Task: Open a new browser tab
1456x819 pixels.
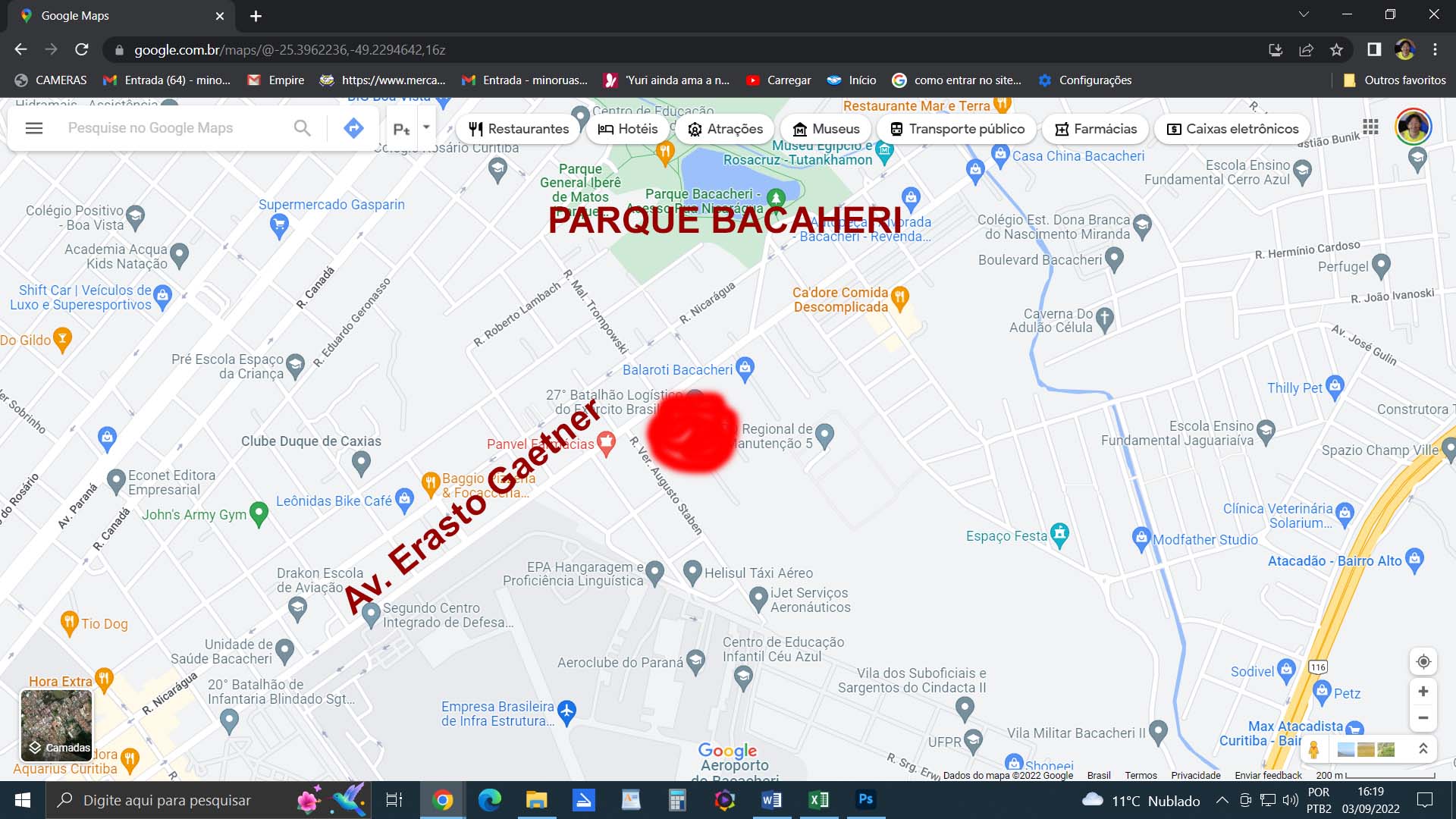Action: click(256, 16)
